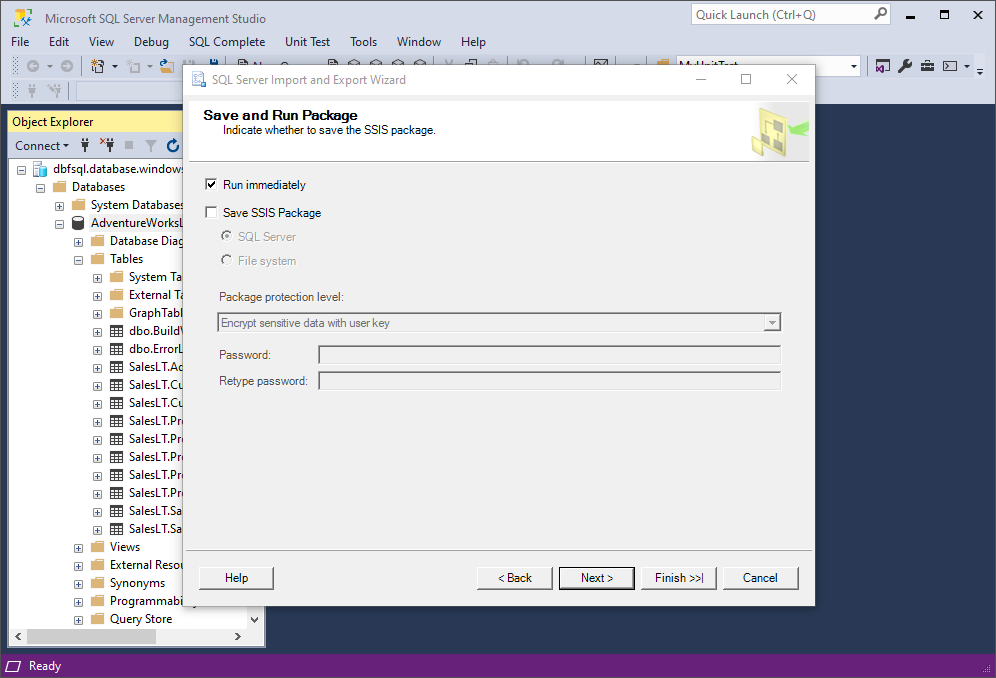Click the New Query document icon
This screenshot has height=678, width=996.
coord(98,66)
